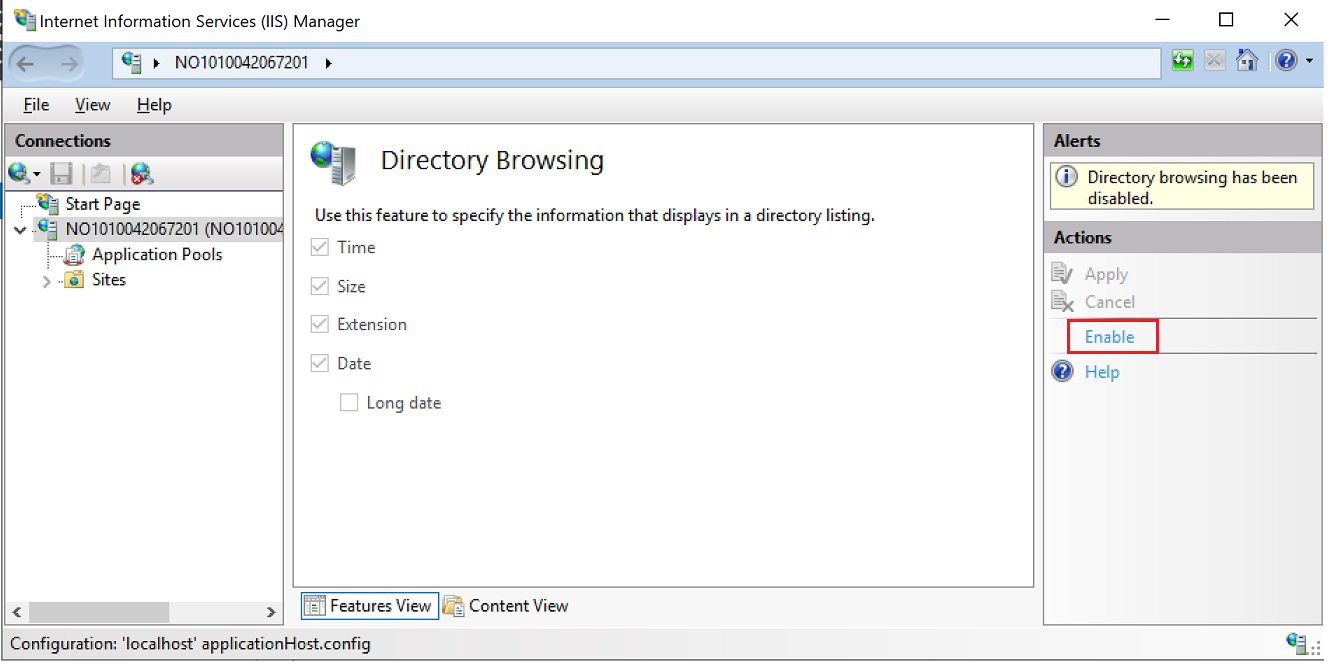Open the File menu

coord(36,105)
